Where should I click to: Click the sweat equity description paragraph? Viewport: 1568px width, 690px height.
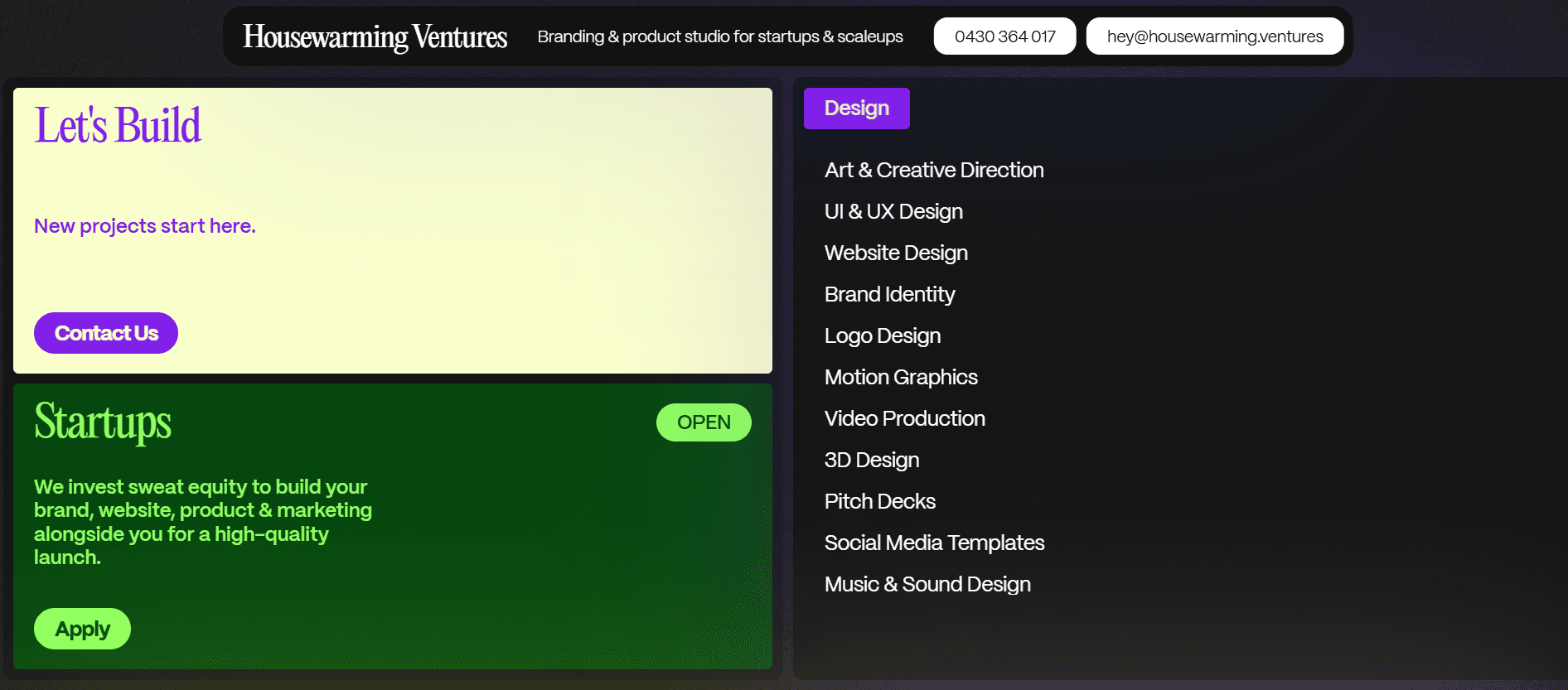(203, 522)
